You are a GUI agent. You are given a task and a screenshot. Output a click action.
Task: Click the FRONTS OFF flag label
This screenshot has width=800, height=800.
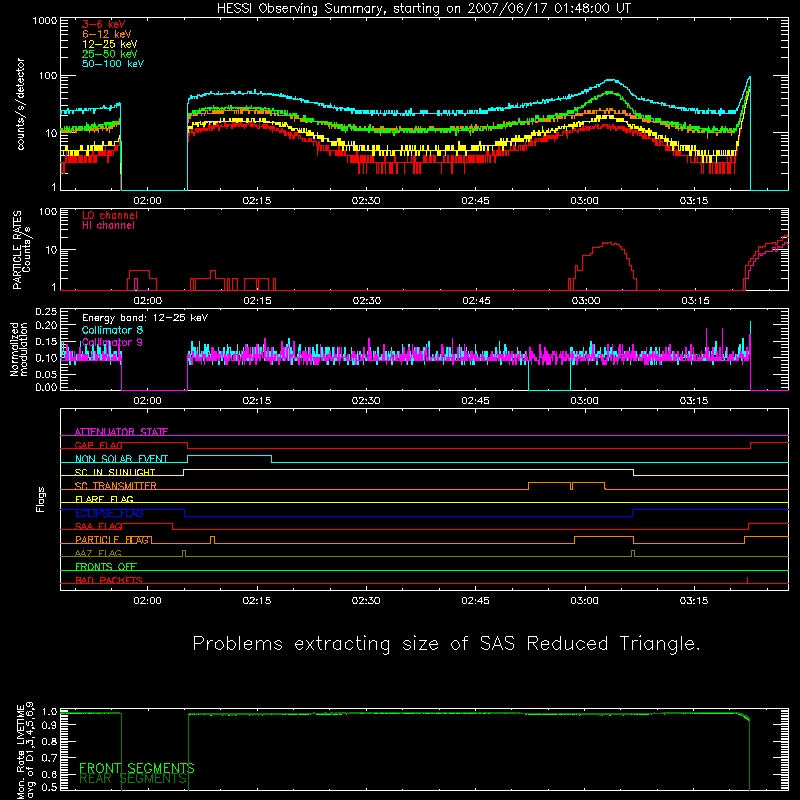click(106, 567)
